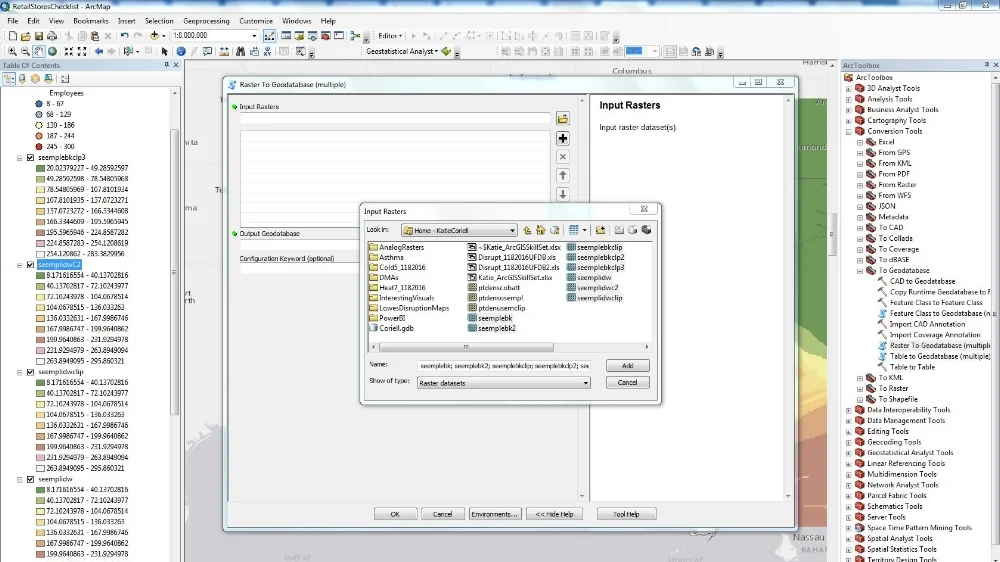
Task: Open the Geostatistical Analyst dropdown
Action: pos(402,52)
